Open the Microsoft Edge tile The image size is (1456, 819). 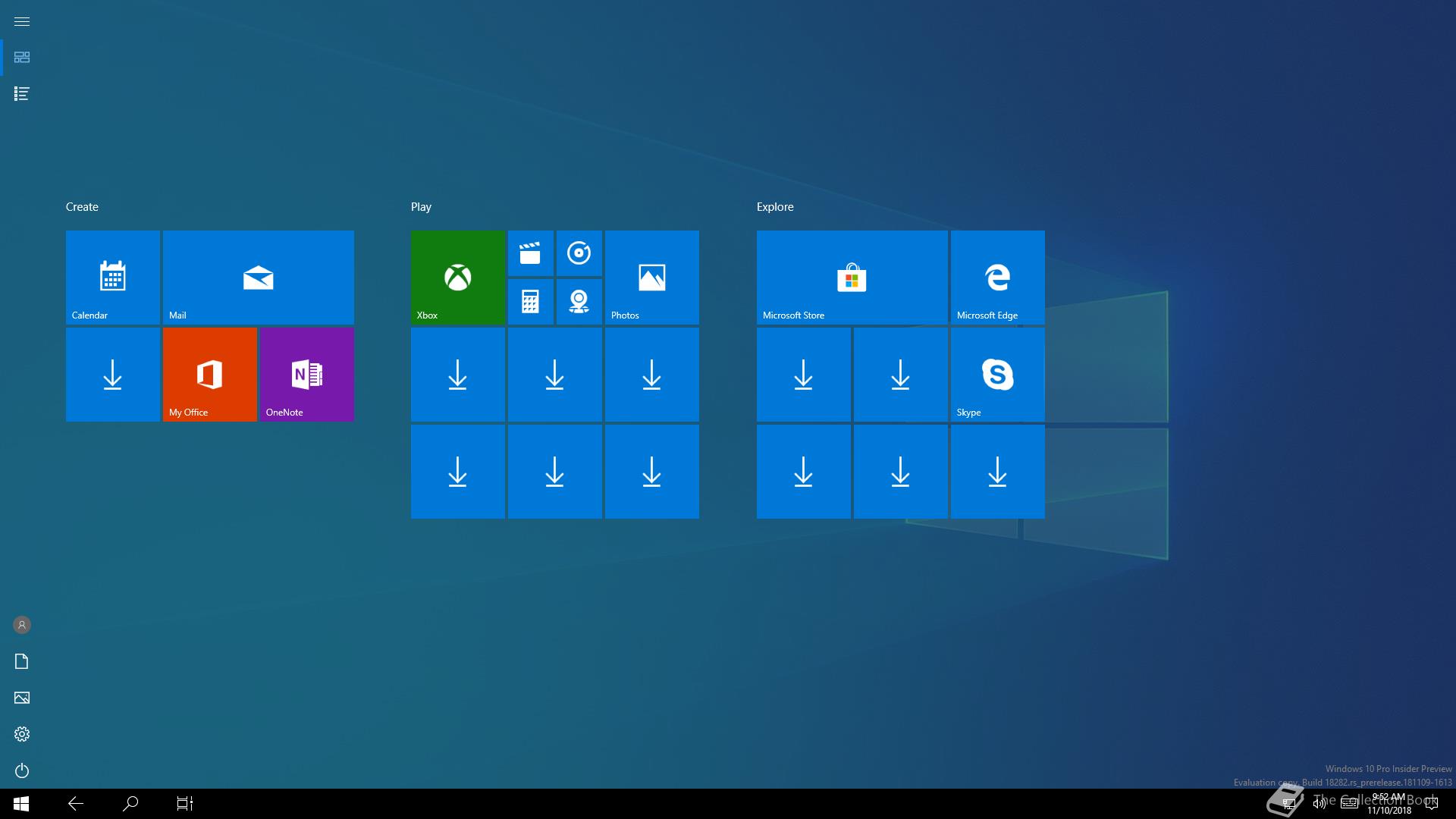(998, 278)
